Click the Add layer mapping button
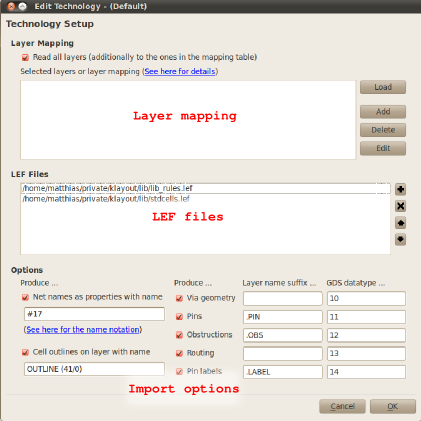Viewport: 421px width, 421px height. [x=383, y=112]
